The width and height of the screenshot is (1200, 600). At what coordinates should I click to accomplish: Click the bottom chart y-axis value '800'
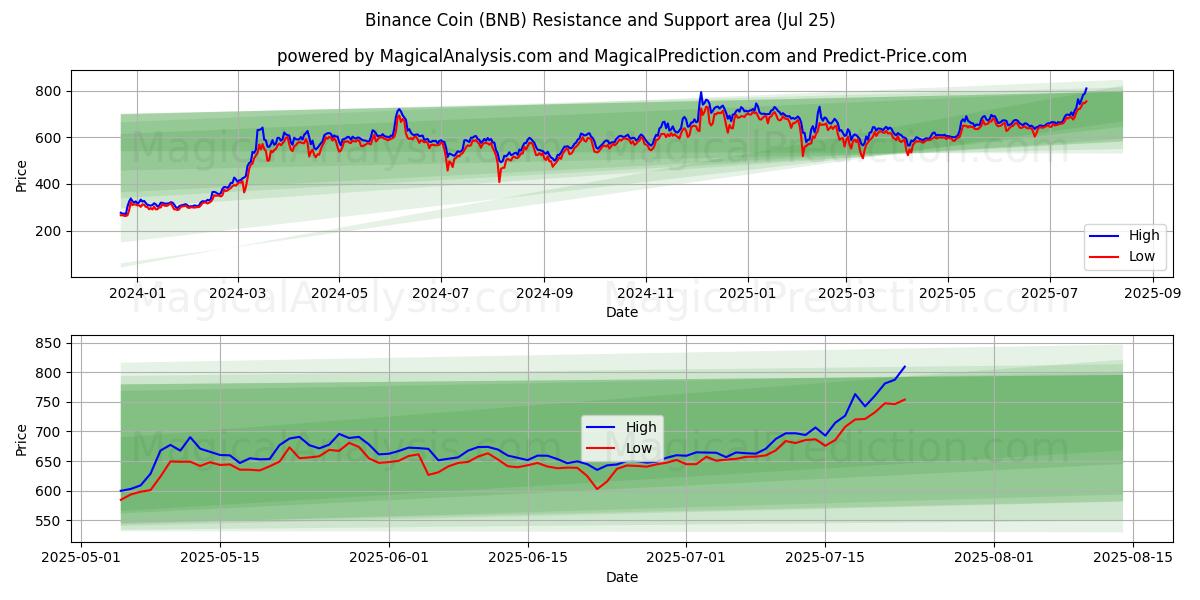pos(50,373)
